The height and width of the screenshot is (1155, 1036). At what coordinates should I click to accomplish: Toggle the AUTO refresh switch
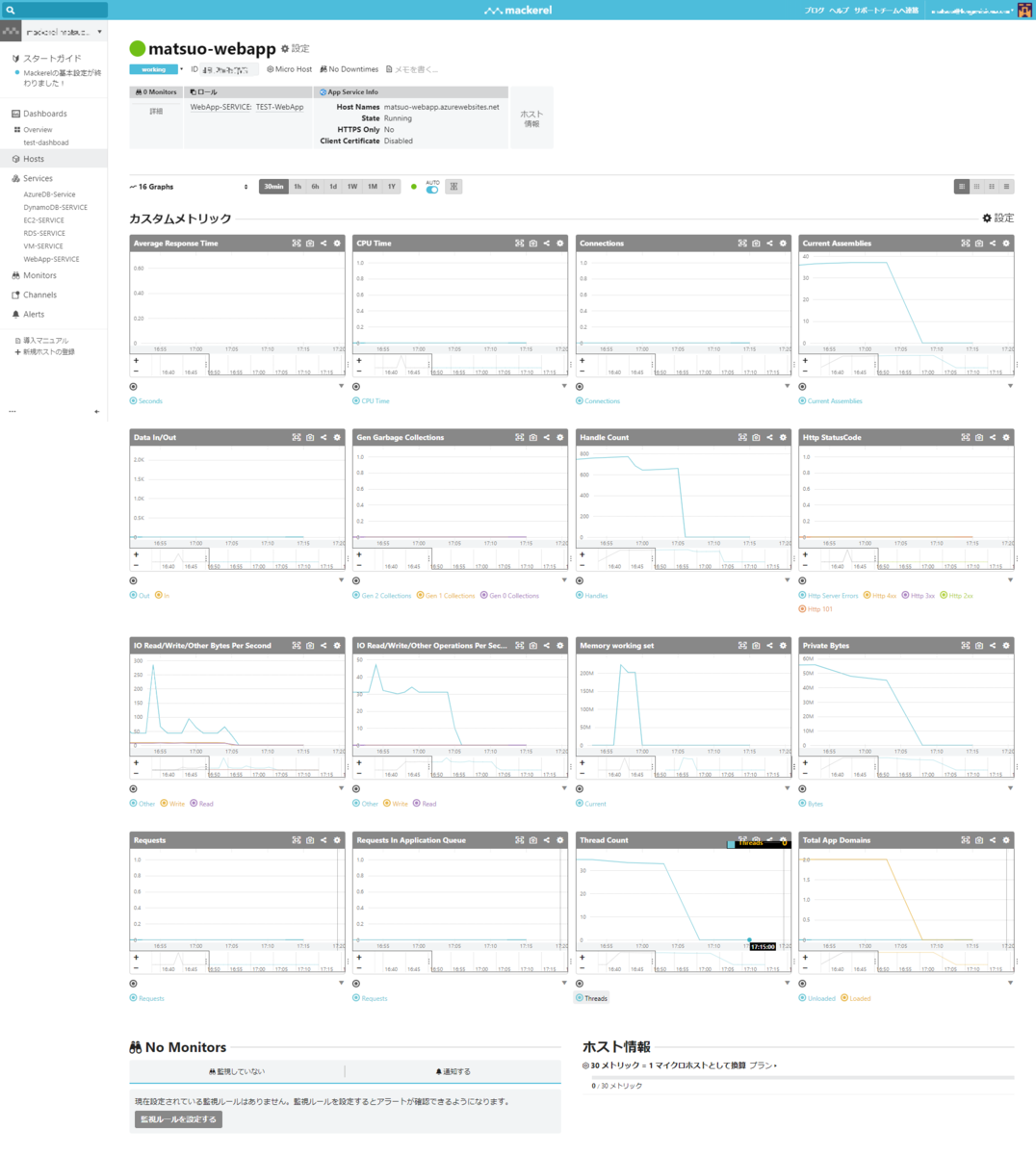tap(432, 190)
